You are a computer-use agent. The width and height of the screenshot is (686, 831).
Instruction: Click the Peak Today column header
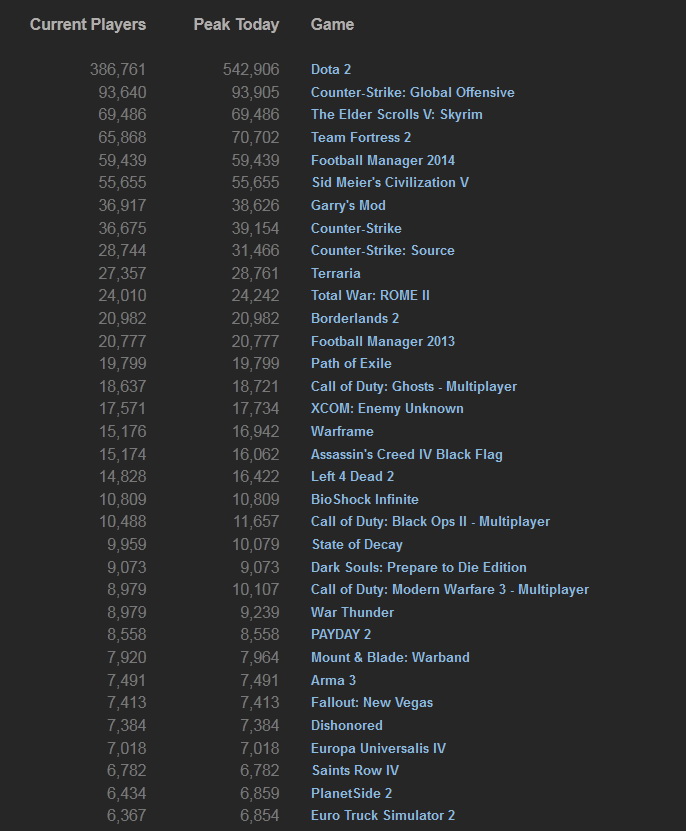pos(236,24)
